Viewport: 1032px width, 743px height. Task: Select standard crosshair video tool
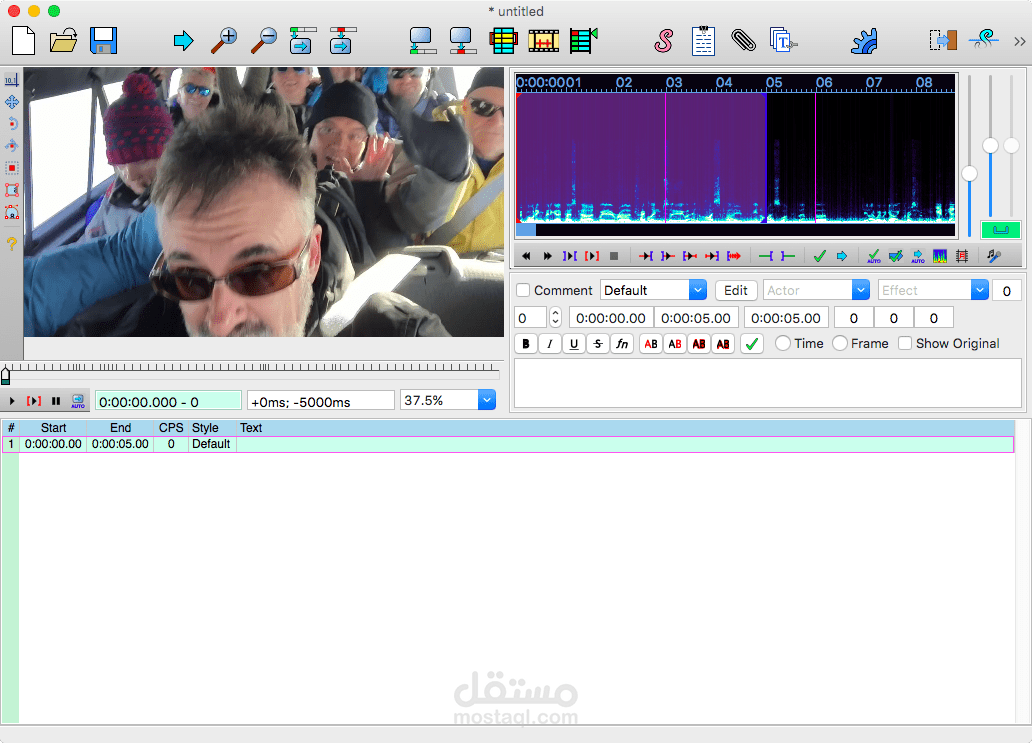click(12, 80)
